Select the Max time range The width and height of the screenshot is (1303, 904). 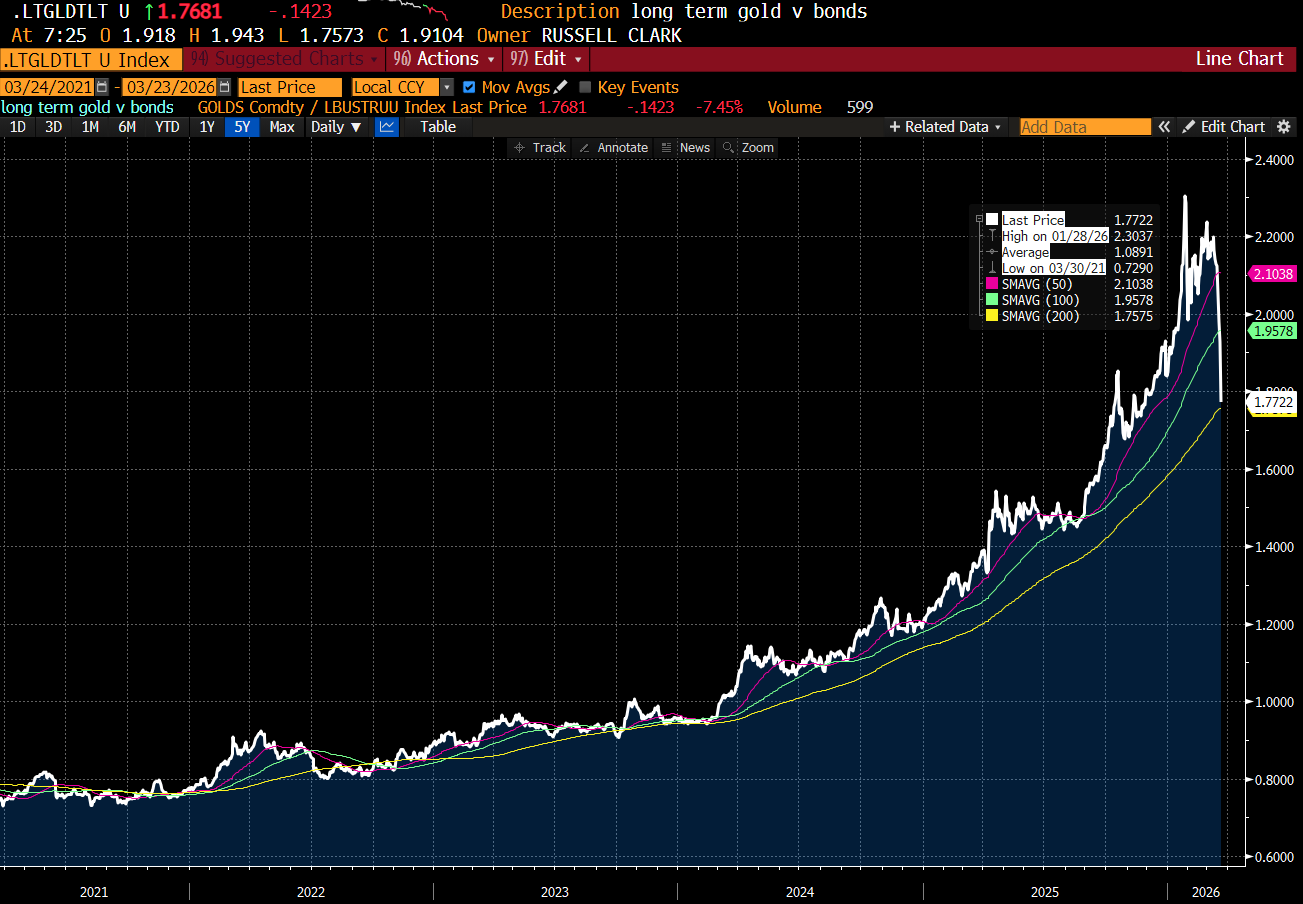pyautogui.click(x=282, y=127)
